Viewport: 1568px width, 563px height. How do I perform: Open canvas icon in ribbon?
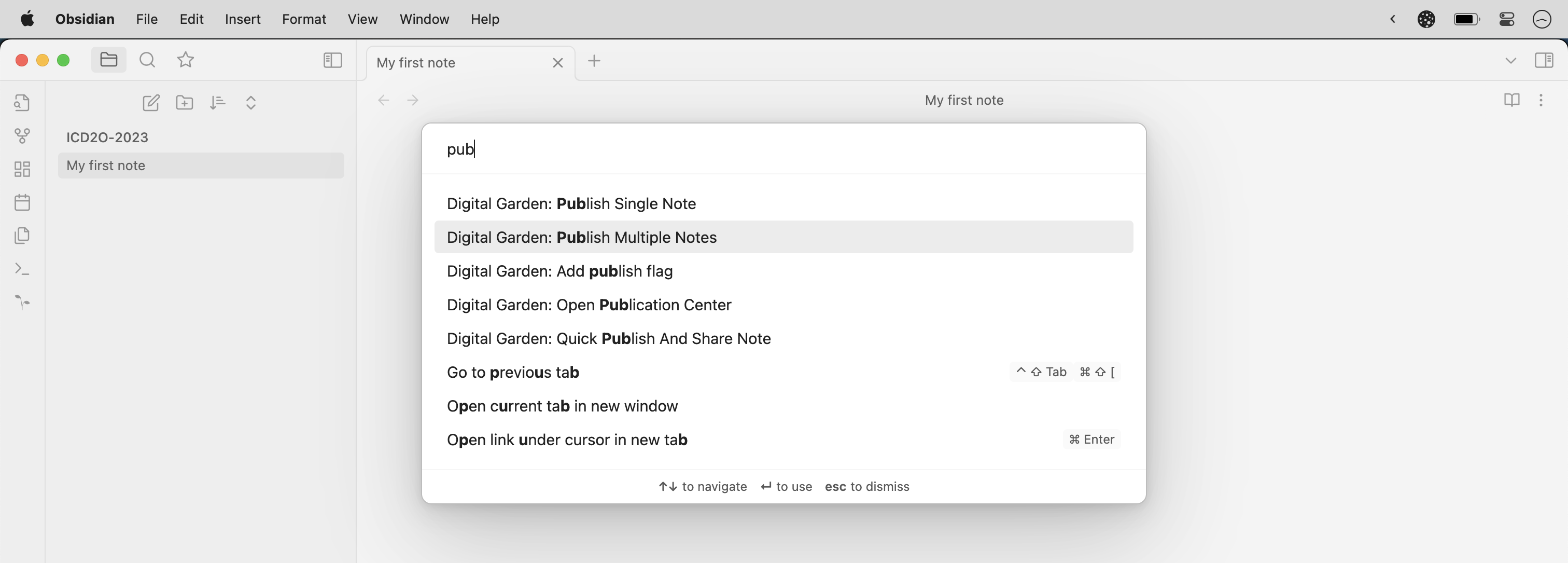point(22,169)
